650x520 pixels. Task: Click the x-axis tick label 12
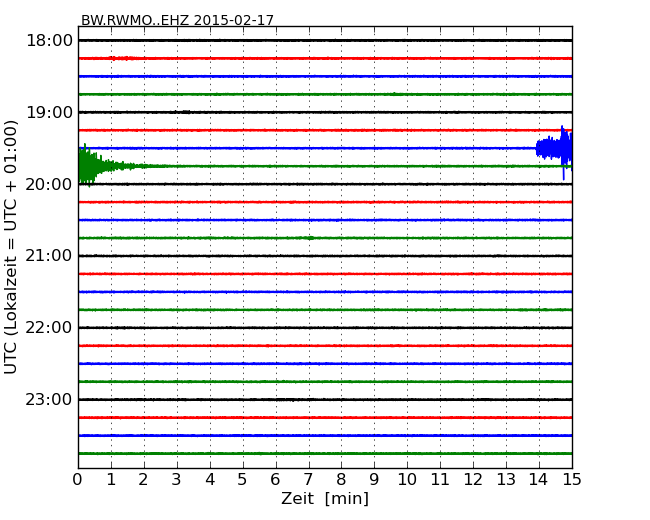click(x=473, y=480)
